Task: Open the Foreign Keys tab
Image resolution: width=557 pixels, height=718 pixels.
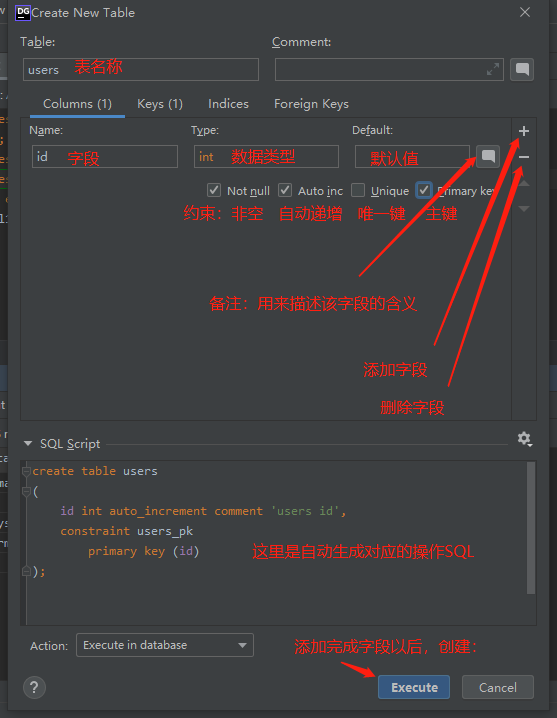Action: 311,104
